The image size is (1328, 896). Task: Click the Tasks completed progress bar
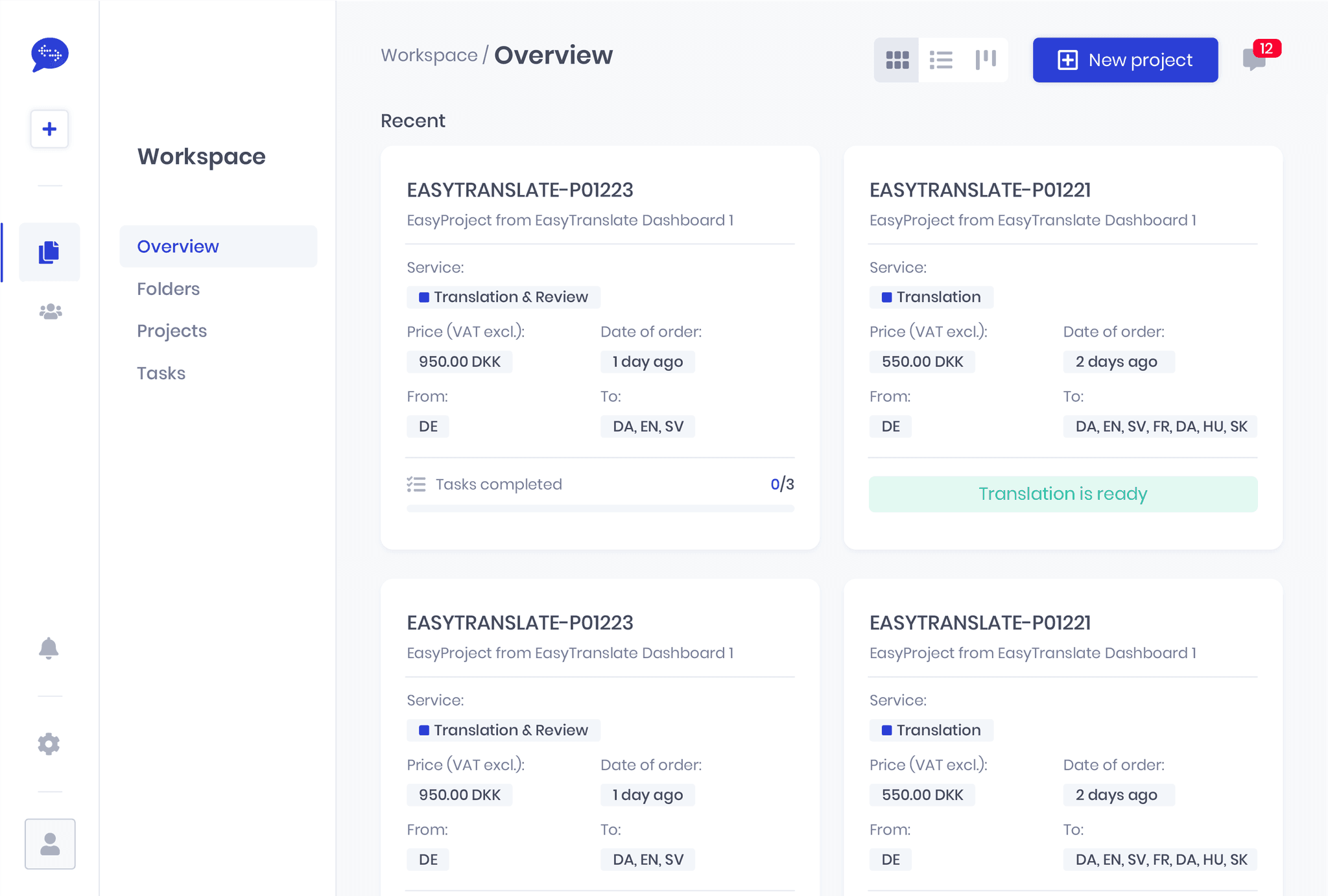click(x=600, y=508)
